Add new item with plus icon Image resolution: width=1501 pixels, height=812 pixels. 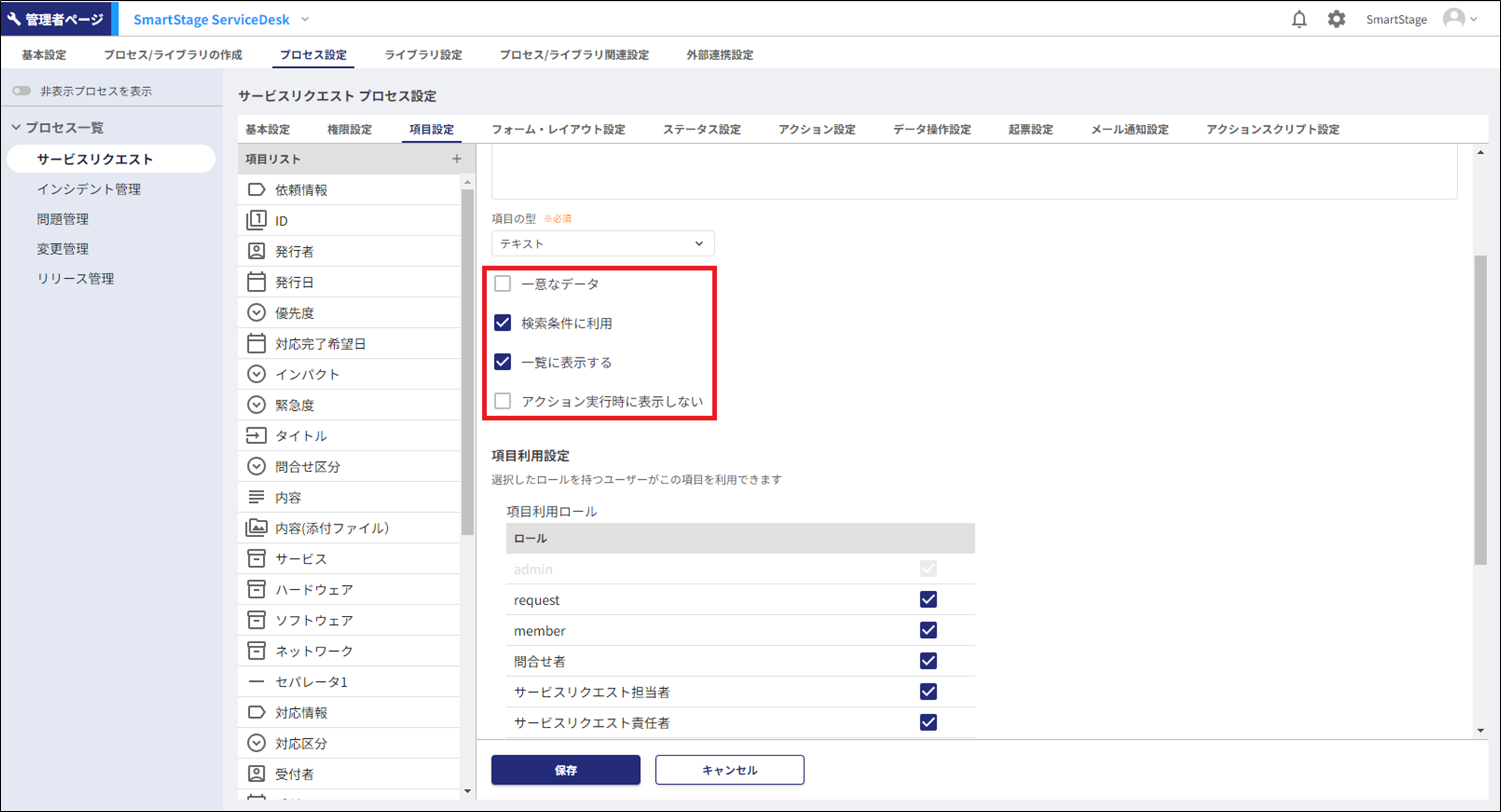[x=456, y=159]
